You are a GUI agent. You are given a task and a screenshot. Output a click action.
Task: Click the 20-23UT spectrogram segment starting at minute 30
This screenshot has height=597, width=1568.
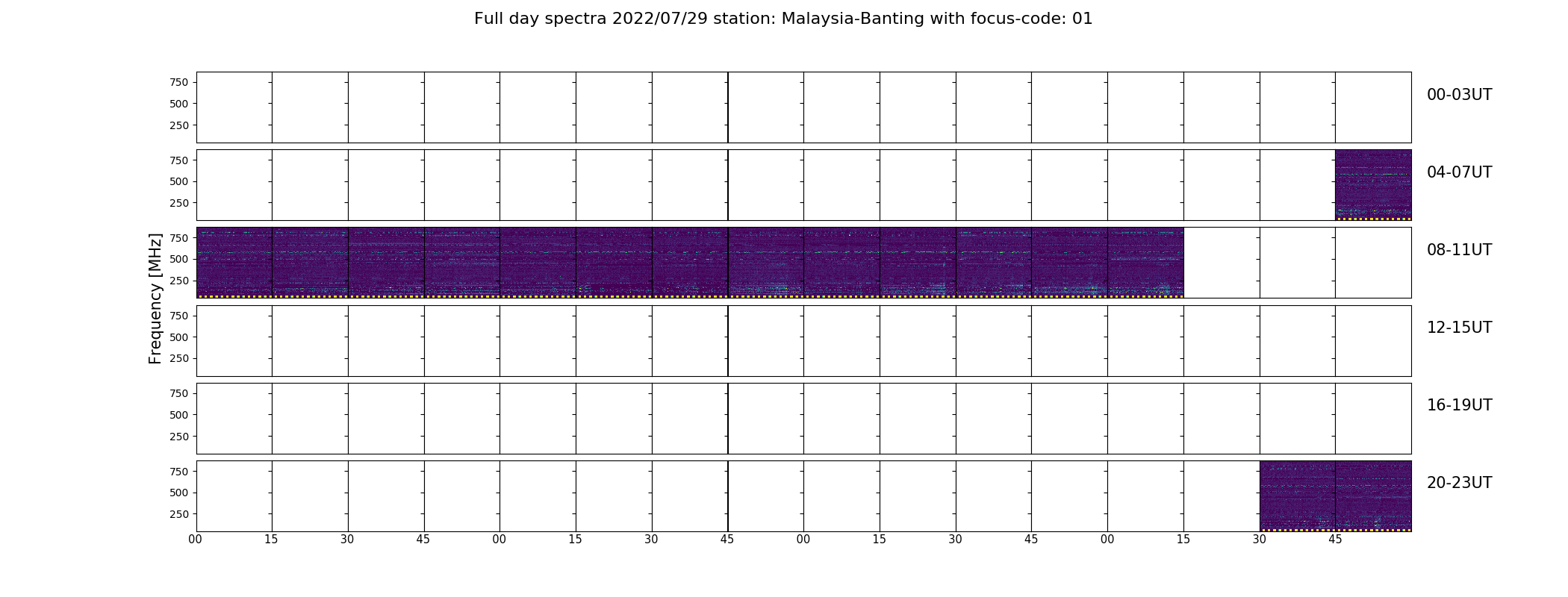coord(1297,496)
